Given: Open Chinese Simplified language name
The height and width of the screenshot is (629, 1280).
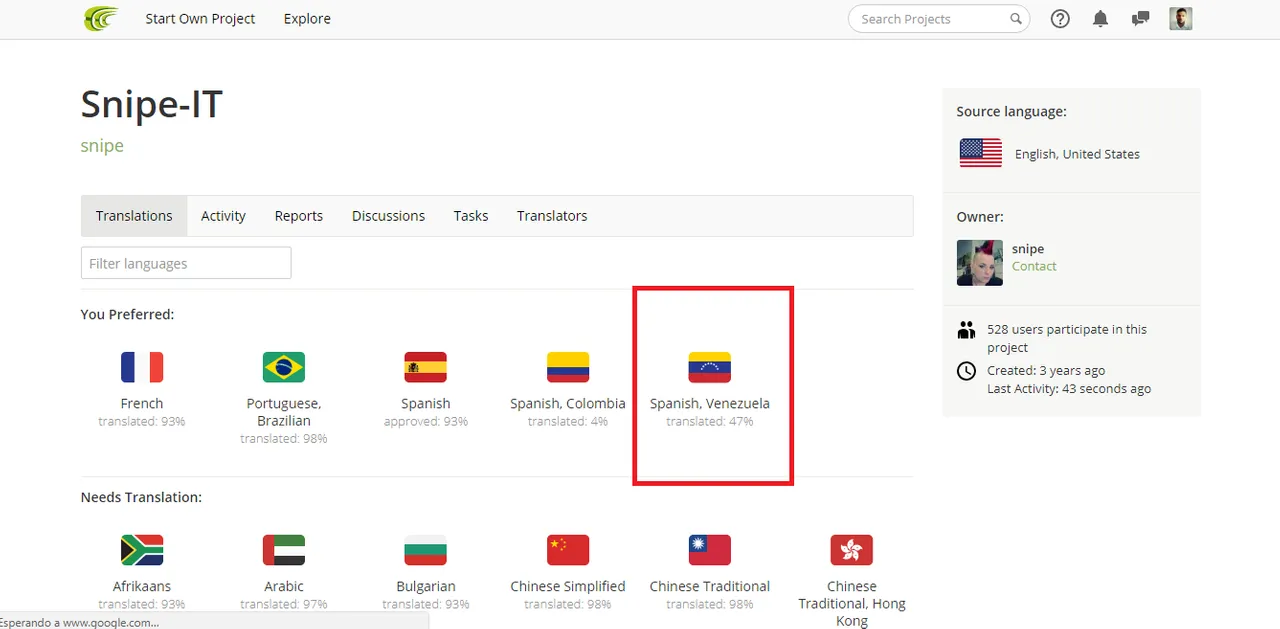Looking at the screenshot, I should pos(568,586).
